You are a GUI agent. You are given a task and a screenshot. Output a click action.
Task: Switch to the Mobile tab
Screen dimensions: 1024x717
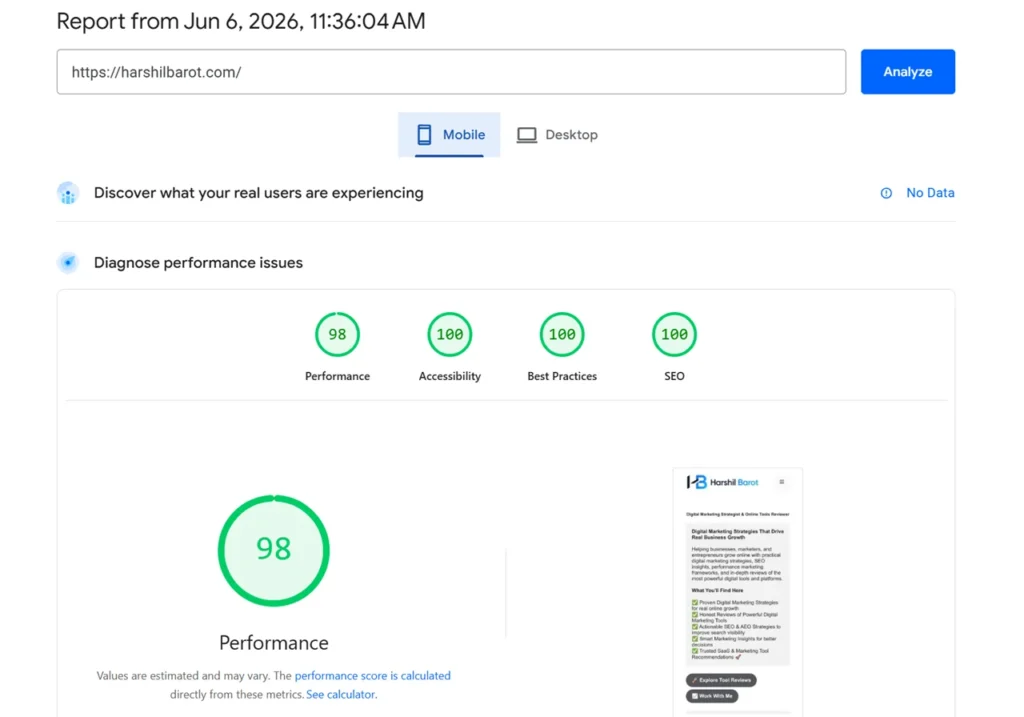(449, 135)
